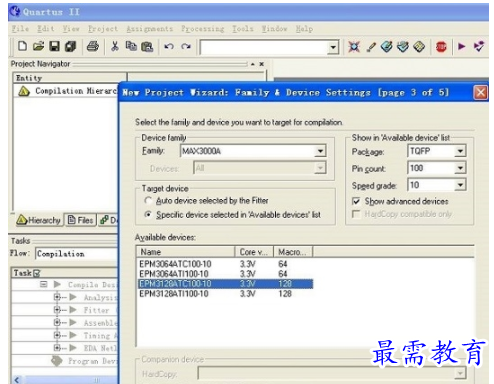494x384 pixels.
Task: Select Auto device selected by the Fitter
Action: (148, 201)
